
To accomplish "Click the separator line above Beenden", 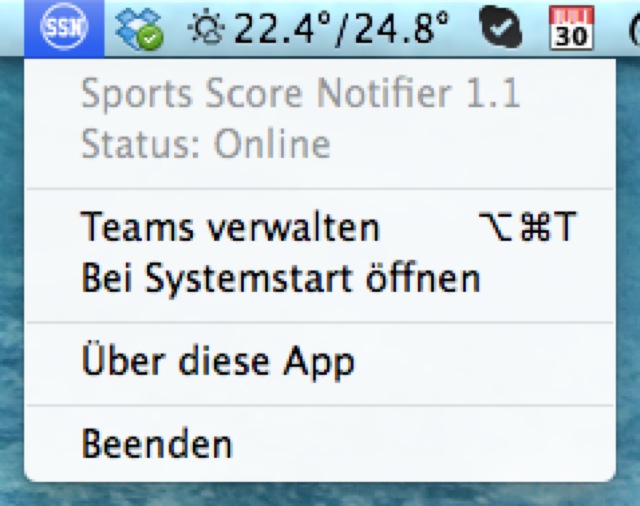I will 320,405.
